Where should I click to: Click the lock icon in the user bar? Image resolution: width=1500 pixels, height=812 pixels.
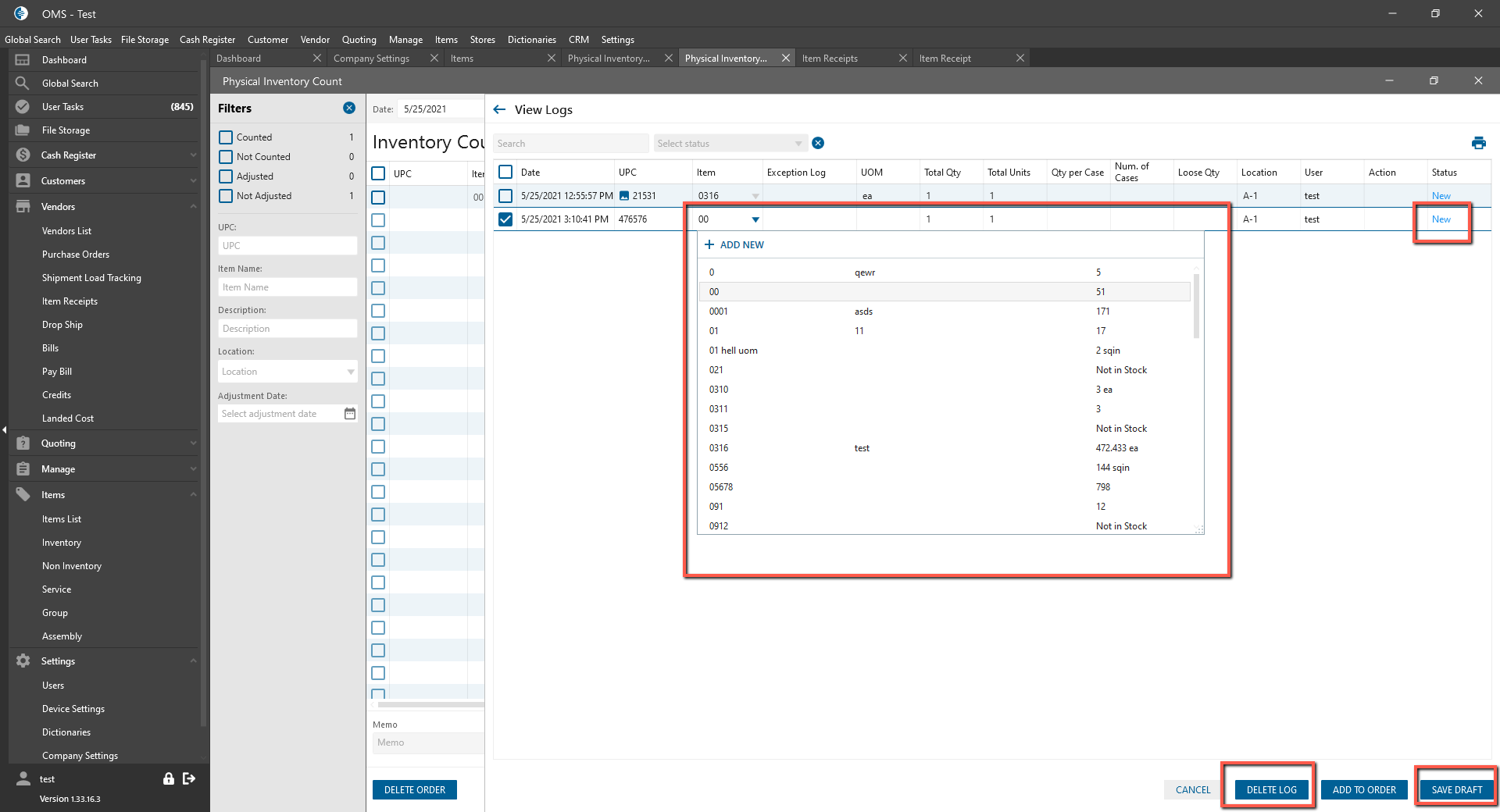(x=168, y=778)
